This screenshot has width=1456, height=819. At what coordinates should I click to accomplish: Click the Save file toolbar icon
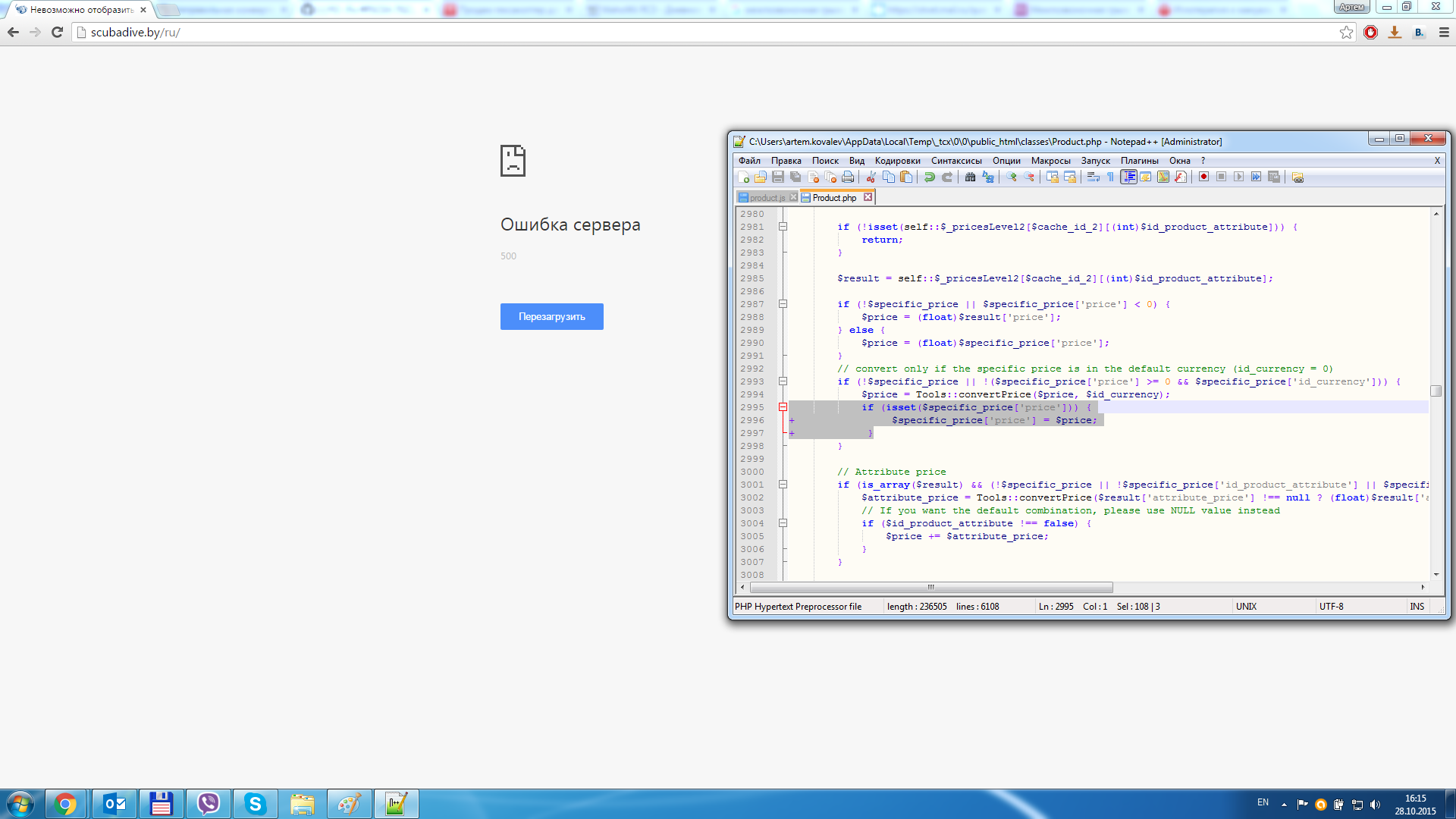pos(778,177)
